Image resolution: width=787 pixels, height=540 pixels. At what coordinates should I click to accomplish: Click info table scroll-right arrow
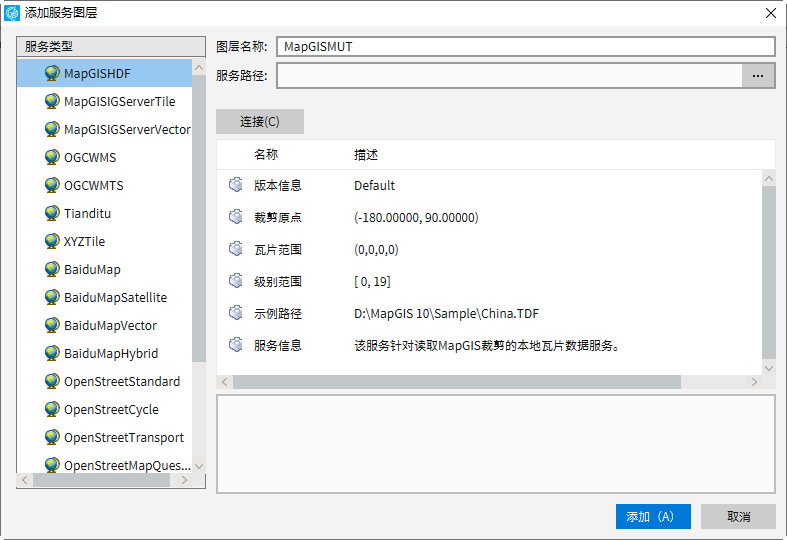click(754, 382)
